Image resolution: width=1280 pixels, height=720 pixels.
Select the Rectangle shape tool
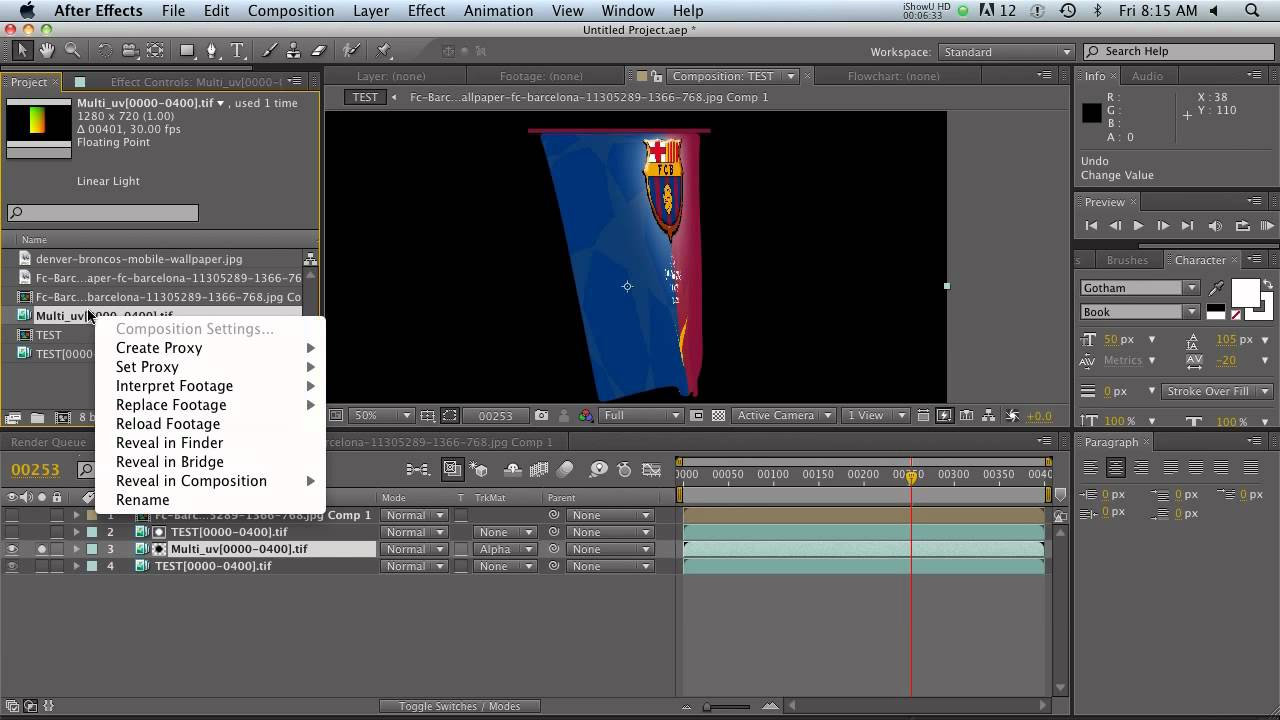(187, 50)
